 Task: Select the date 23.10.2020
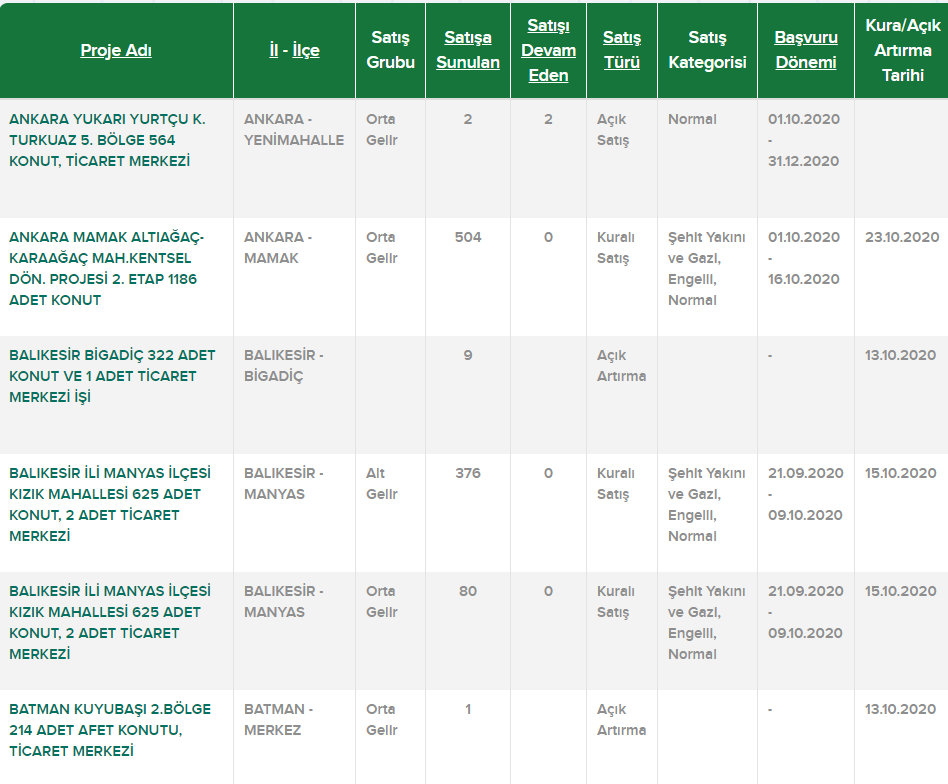(x=902, y=237)
